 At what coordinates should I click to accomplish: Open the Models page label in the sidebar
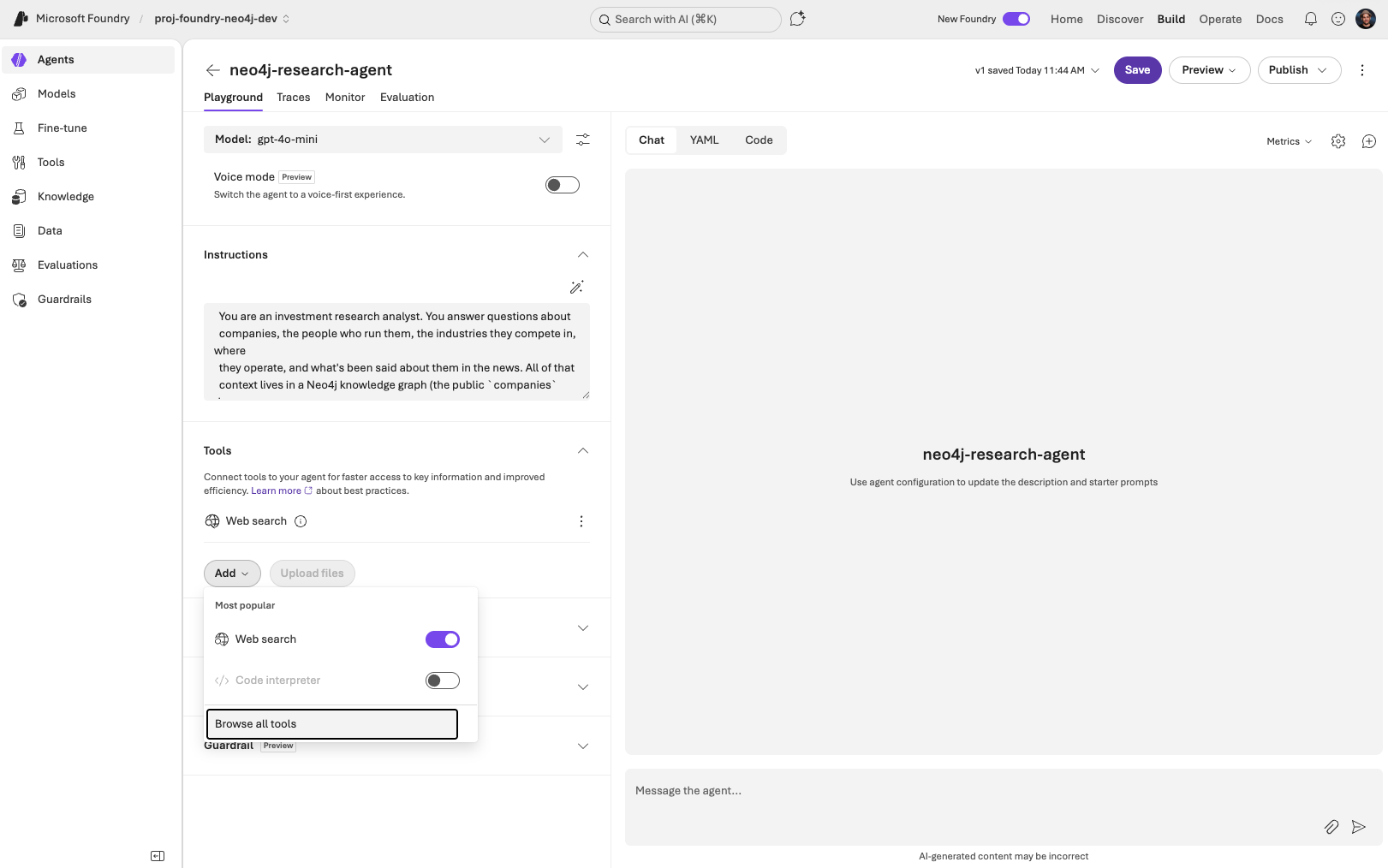point(57,94)
